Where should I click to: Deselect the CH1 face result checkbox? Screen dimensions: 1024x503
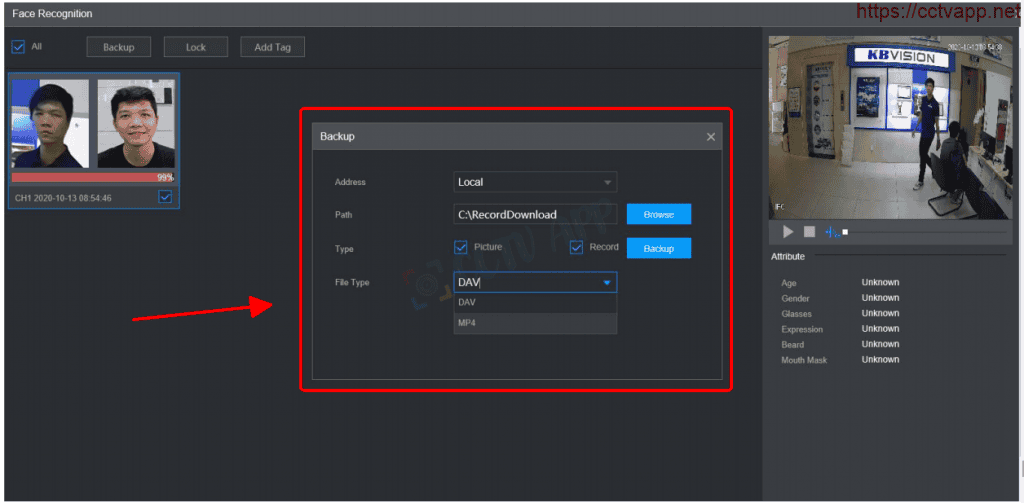(x=165, y=197)
